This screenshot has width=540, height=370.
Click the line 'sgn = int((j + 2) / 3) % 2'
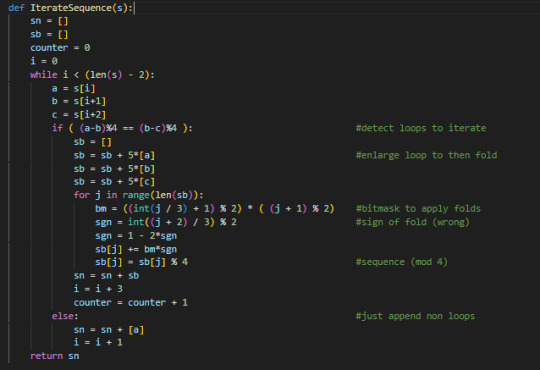coord(166,222)
